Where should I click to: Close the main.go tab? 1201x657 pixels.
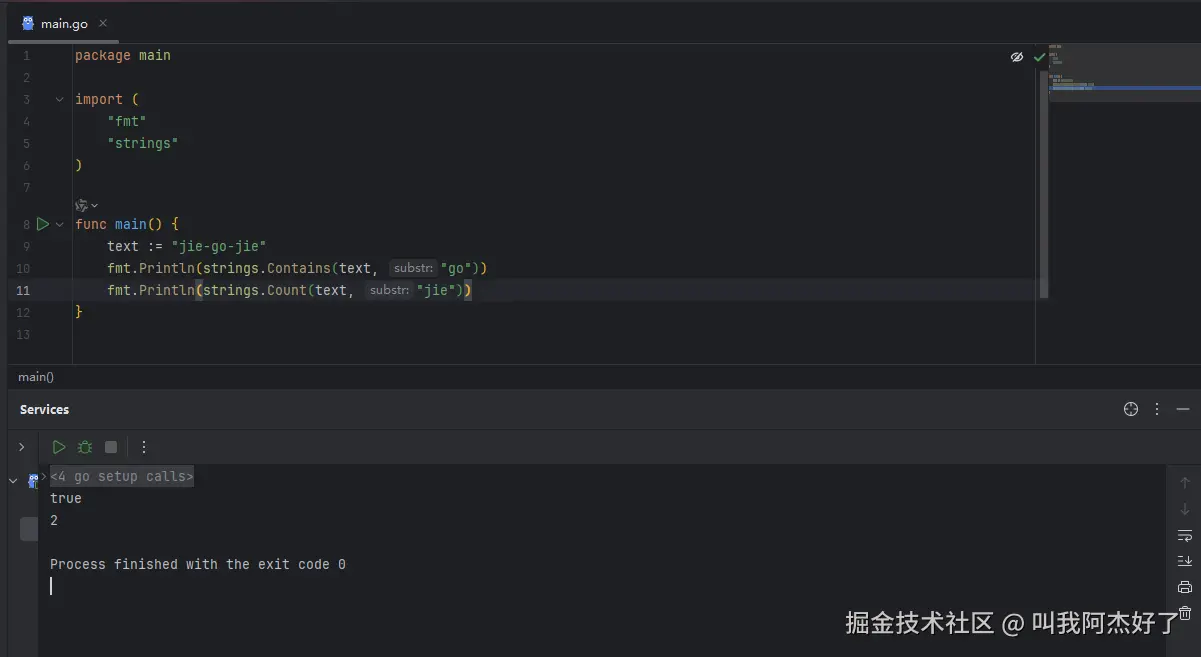tap(104, 23)
